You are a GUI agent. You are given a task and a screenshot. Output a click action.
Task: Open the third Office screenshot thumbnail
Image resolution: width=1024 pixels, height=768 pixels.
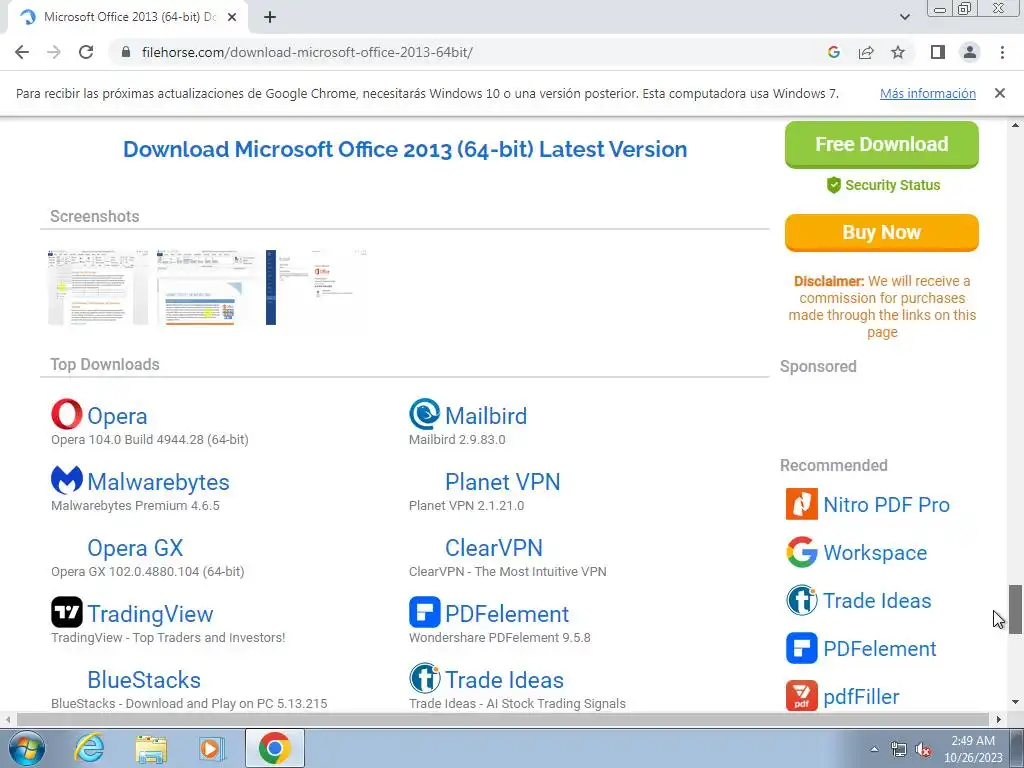coord(316,287)
